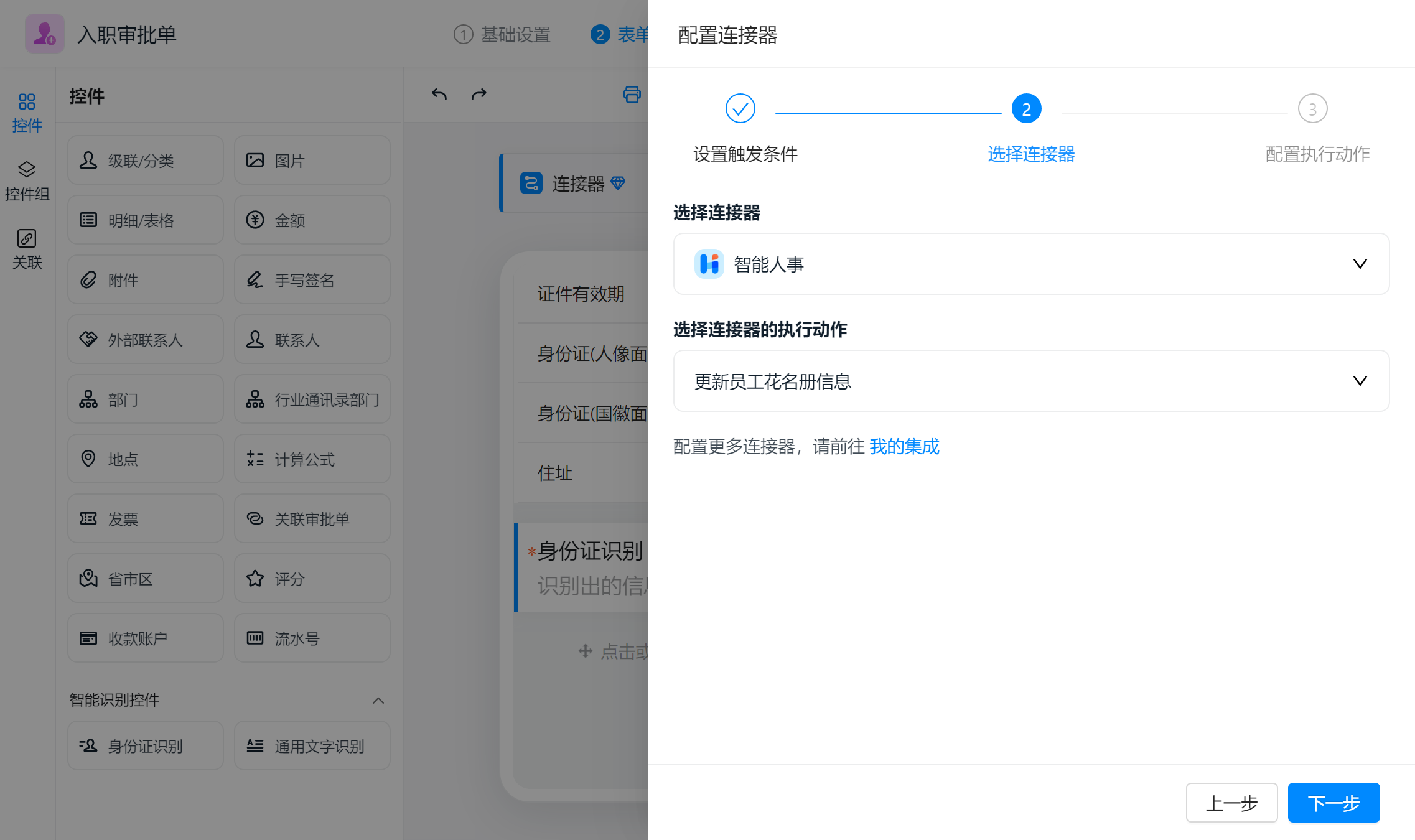Select the 级联/分类 control
The width and height of the screenshot is (1415, 840).
pos(146,161)
